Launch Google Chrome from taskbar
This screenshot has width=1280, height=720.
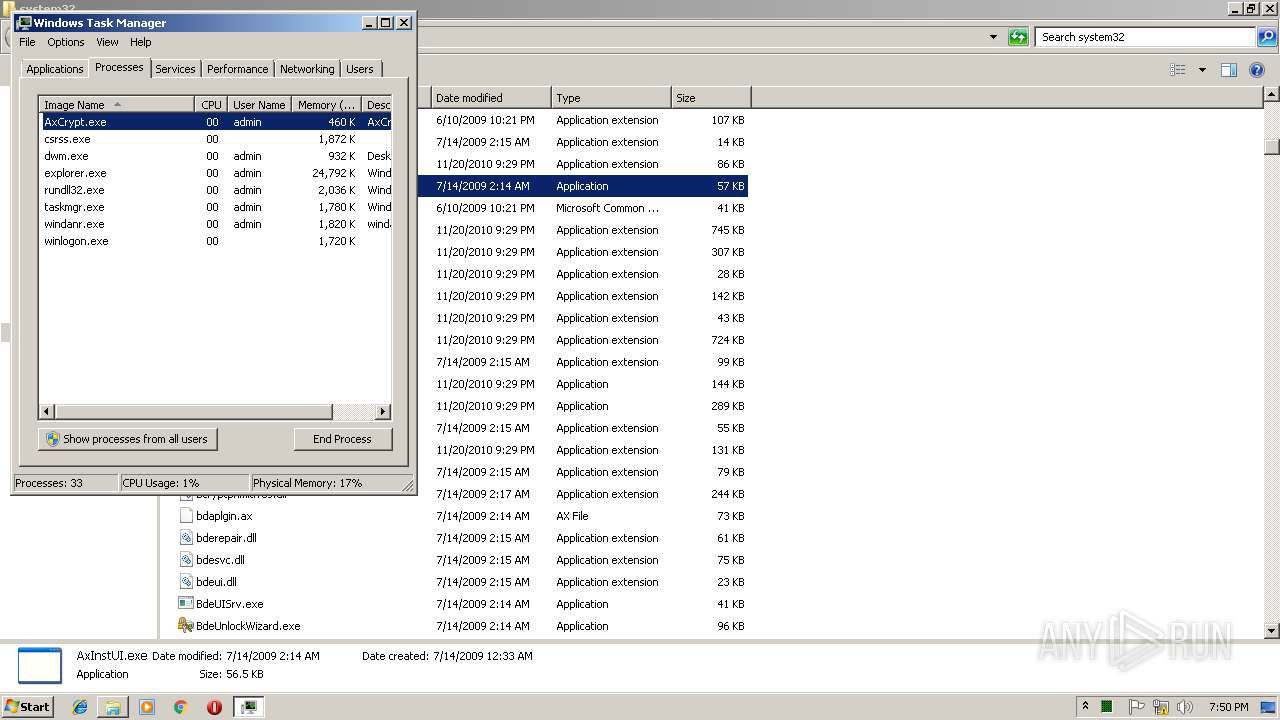pyautogui.click(x=180, y=707)
